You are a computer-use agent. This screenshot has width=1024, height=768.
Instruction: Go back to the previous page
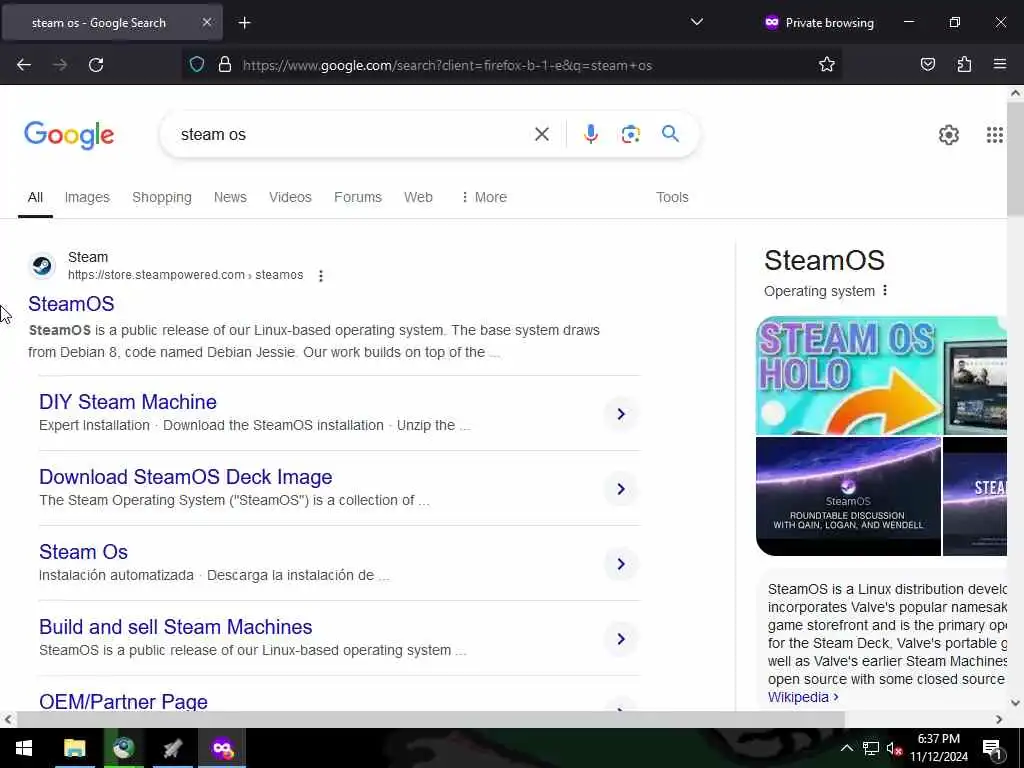[24, 65]
